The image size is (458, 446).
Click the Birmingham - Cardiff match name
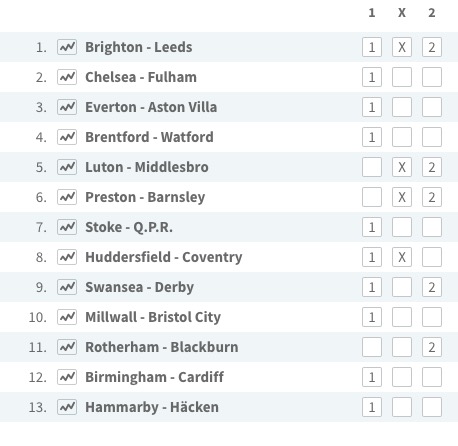155,377
